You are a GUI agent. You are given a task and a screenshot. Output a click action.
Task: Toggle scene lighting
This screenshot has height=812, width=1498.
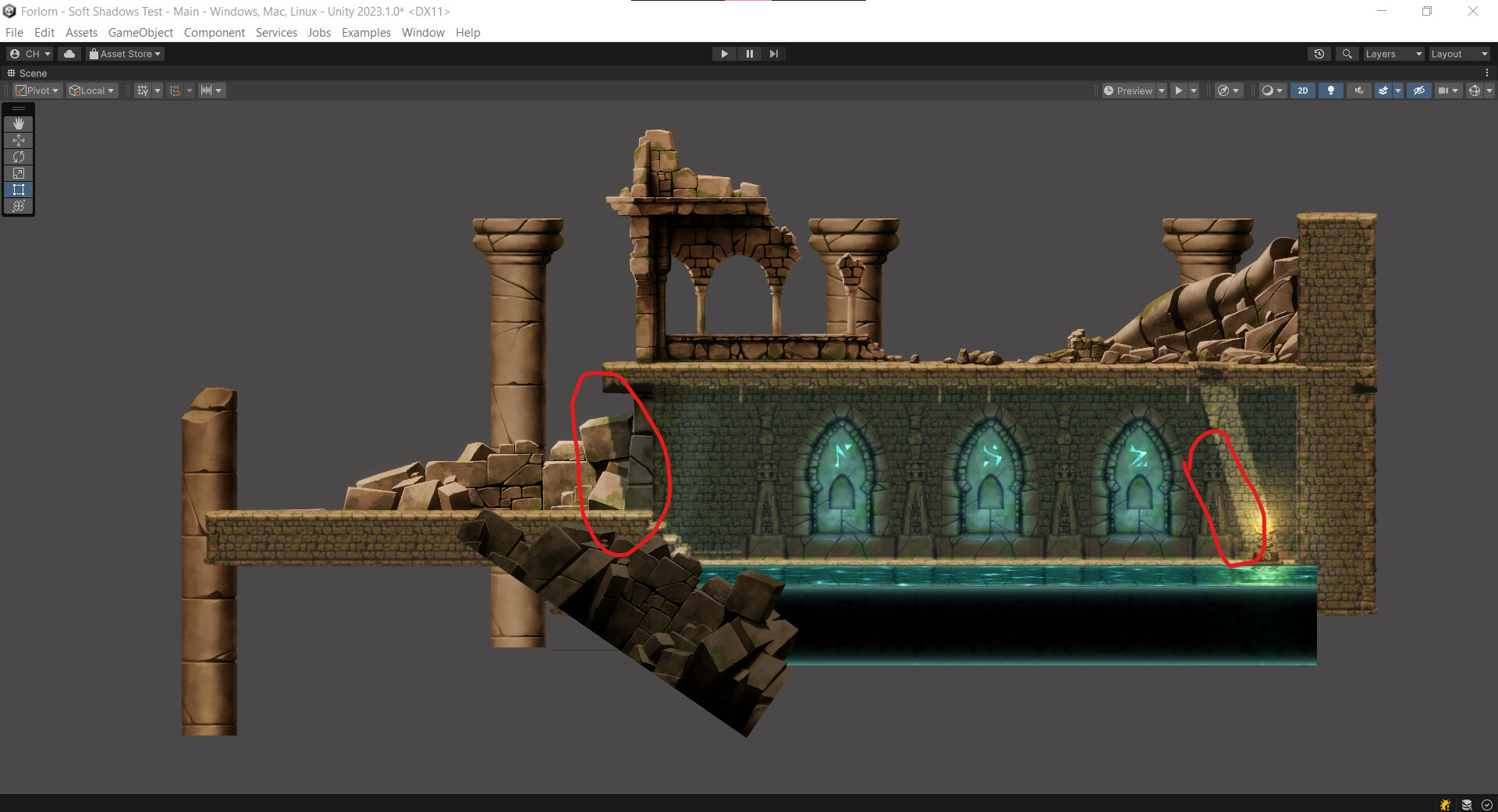pos(1330,90)
